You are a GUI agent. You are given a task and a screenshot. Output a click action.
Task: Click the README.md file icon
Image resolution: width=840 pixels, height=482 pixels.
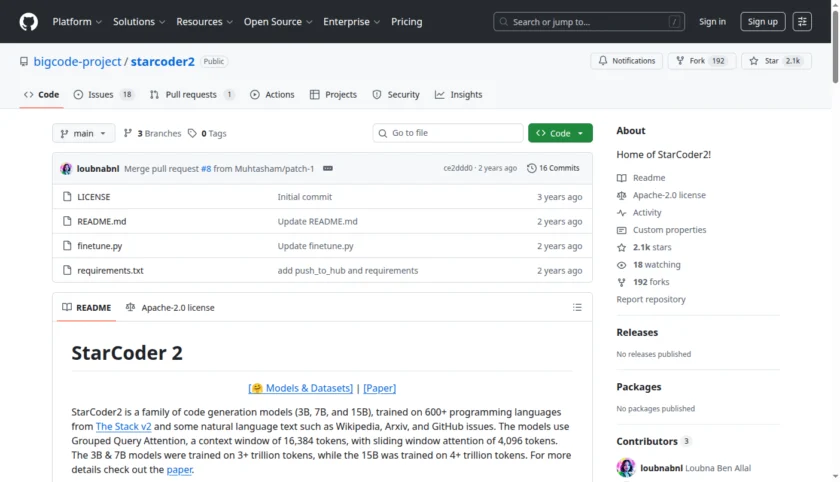point(67,221)
